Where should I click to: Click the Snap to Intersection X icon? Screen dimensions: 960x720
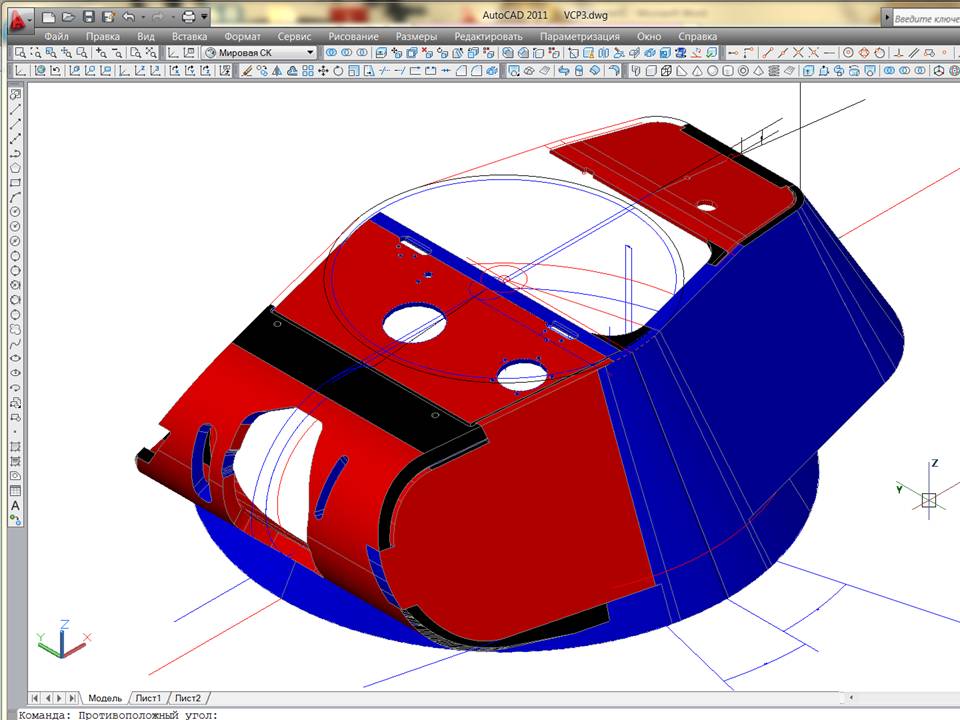point(798,53)
